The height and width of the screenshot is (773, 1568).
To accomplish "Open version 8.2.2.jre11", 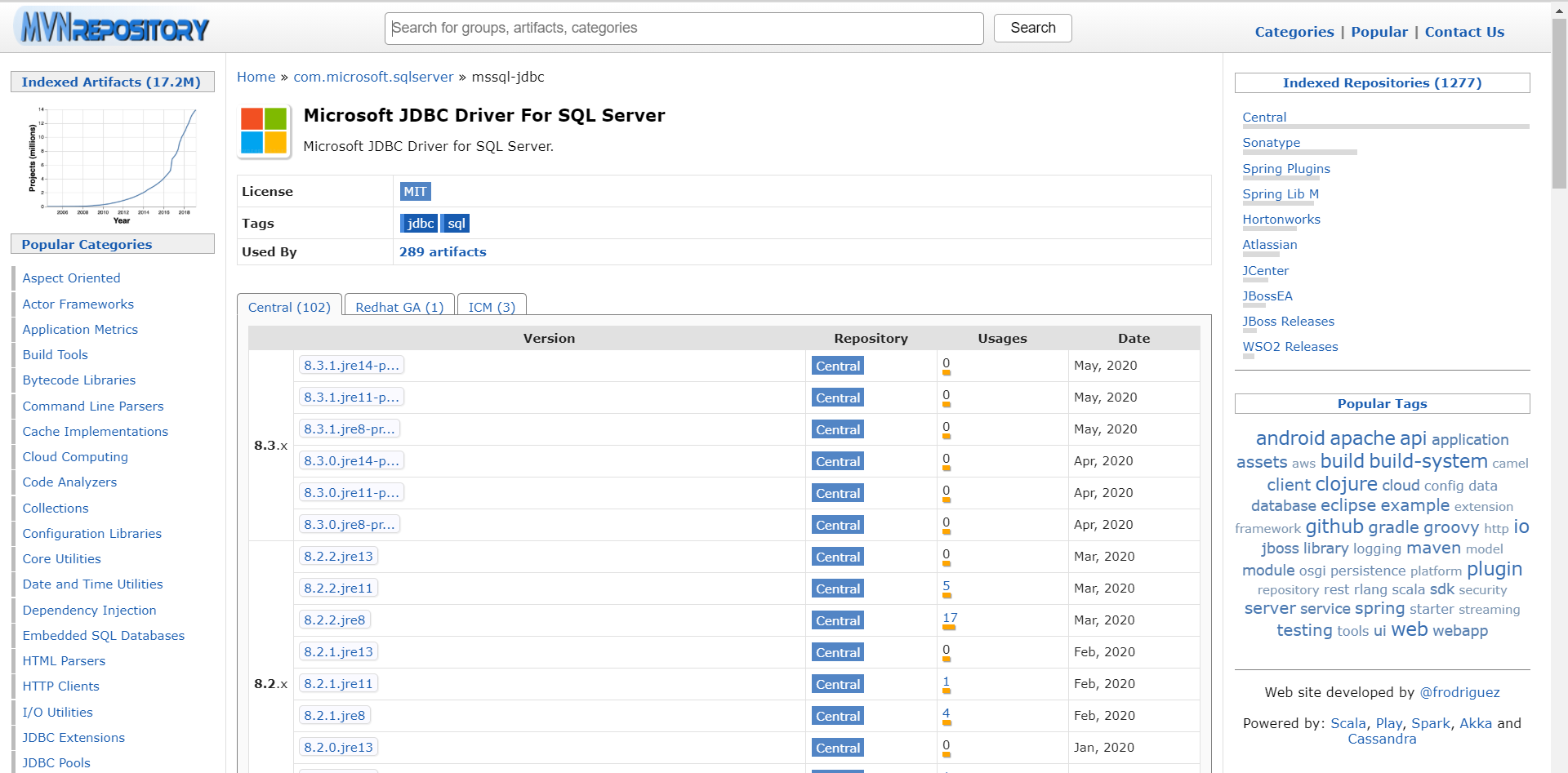I will (338, 588).
